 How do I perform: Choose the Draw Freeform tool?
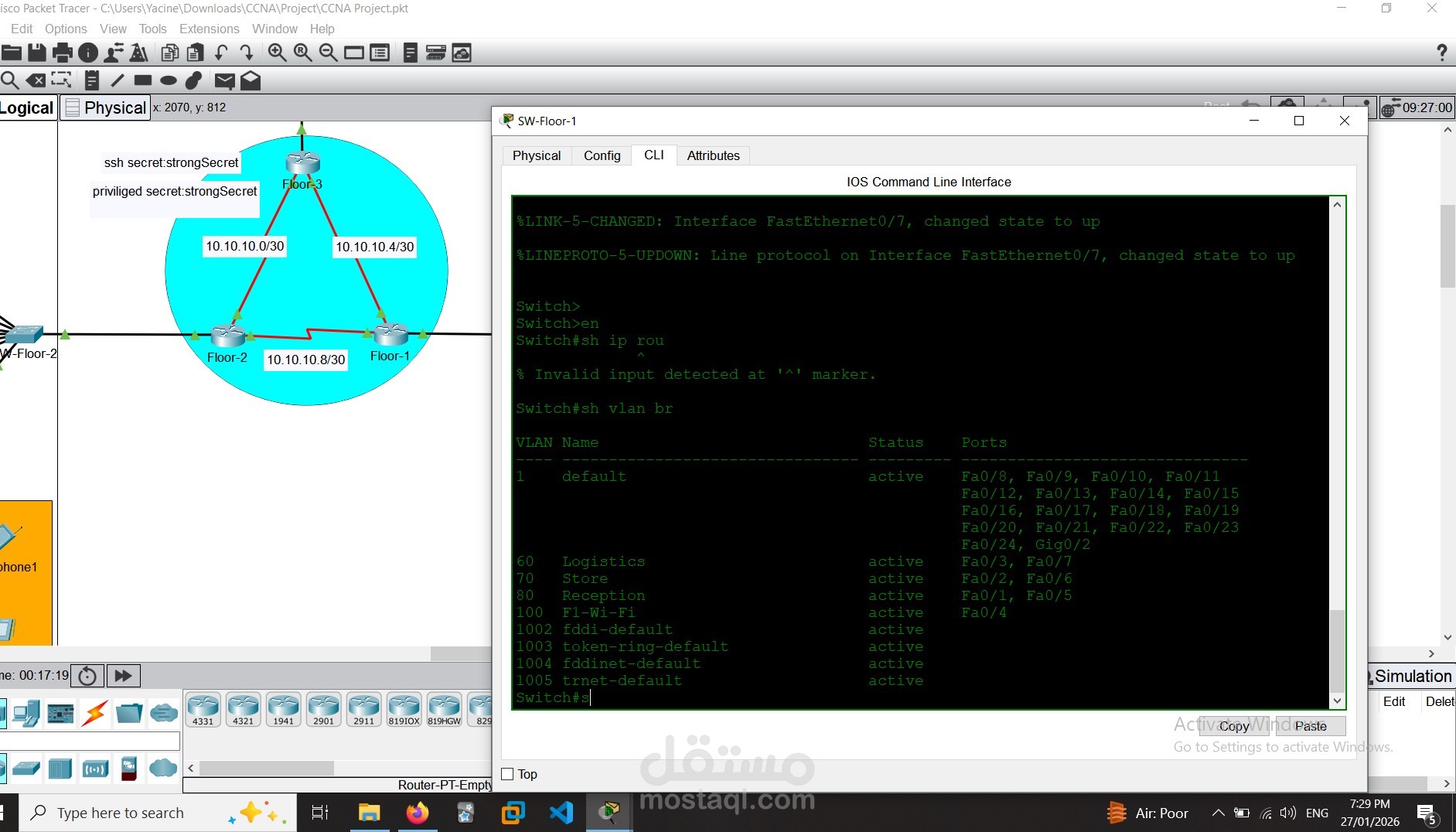[x=194, y=80]
